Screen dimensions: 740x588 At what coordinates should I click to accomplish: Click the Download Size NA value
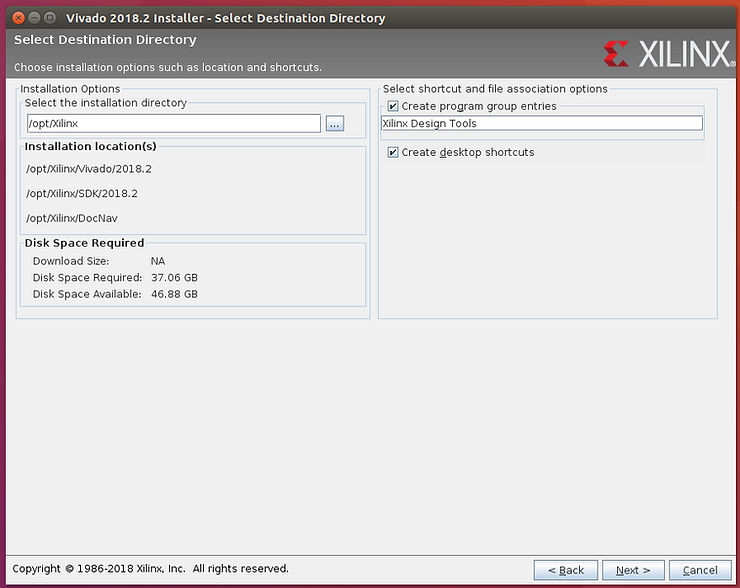coord(158,261)
